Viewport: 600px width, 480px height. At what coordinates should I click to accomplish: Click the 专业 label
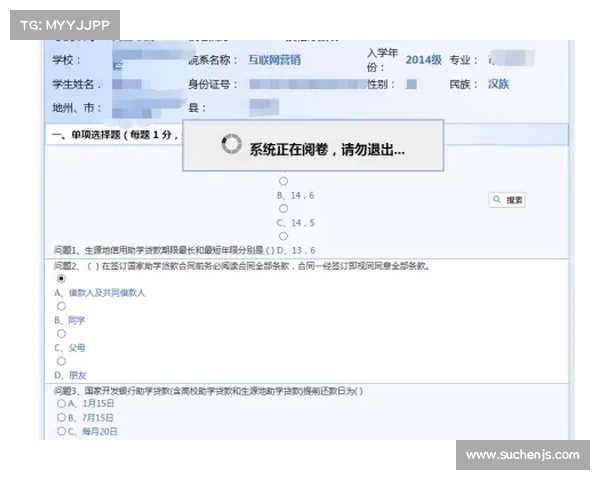point(464,60)
